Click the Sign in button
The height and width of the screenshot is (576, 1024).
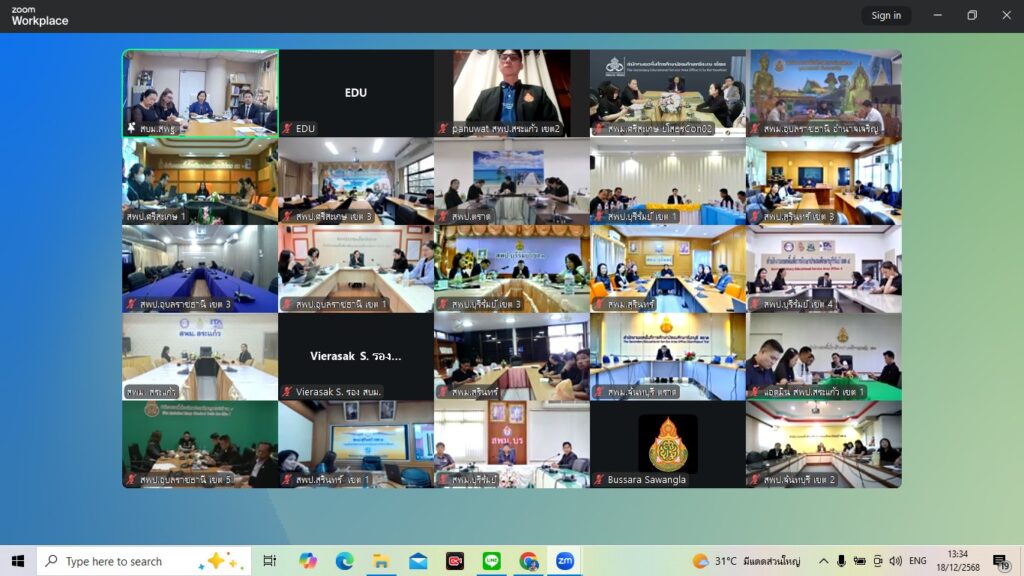click(x=886, y=15)
